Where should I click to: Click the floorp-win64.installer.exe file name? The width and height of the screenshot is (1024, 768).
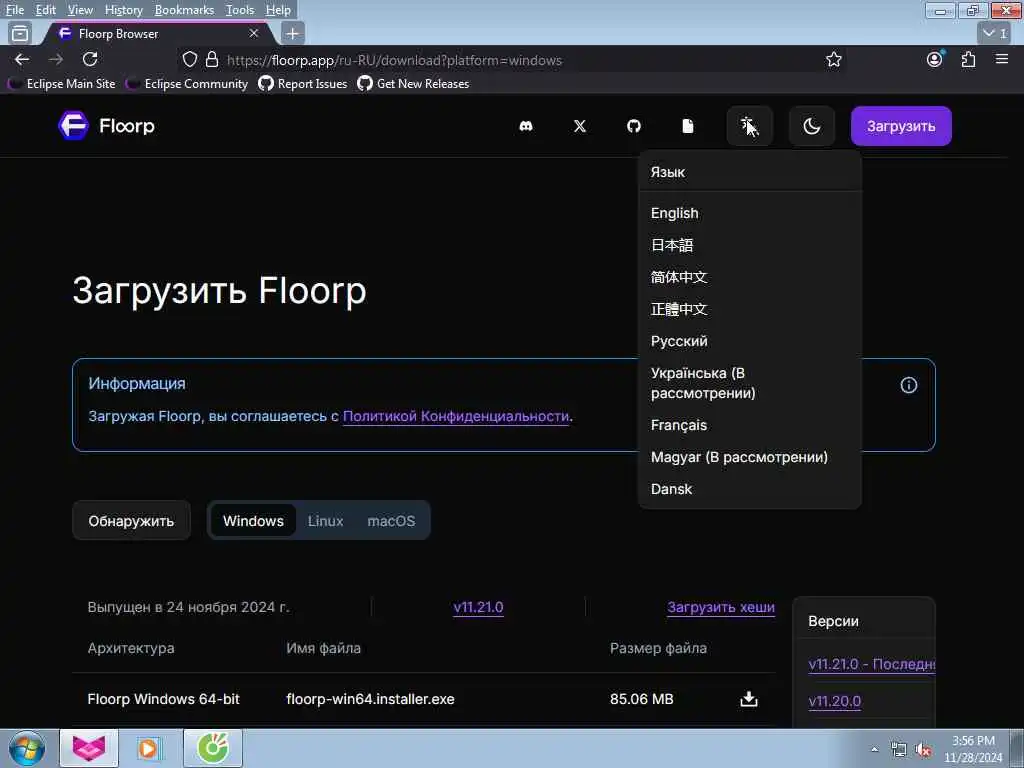[370, 699]
